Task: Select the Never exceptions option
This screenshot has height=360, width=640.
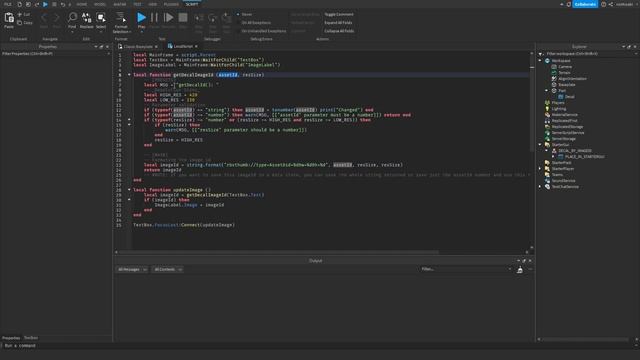Action: pyautogui.click(x=244, y=14)
